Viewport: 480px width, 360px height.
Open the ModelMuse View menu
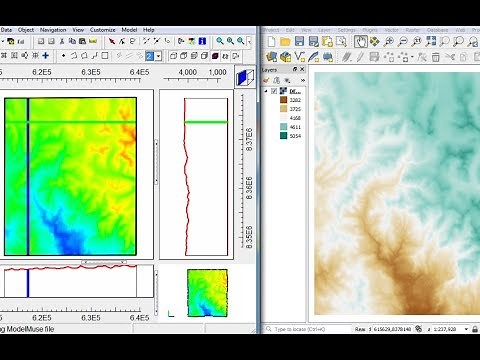tap(78, 30)
